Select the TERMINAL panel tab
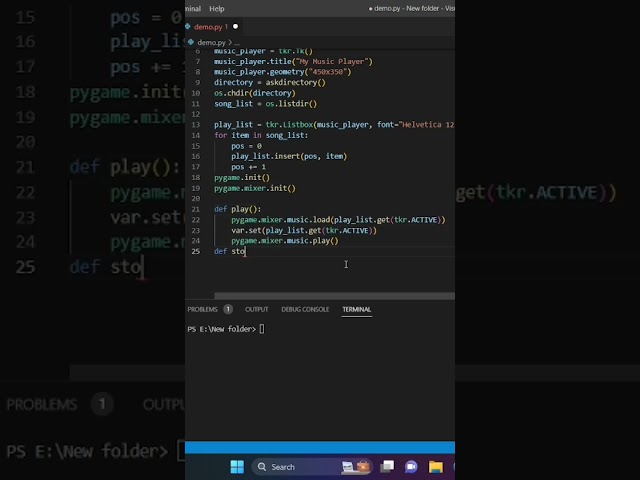Image resolution: width=640 pixels, height=480 pixels. [x=357, y=309]
